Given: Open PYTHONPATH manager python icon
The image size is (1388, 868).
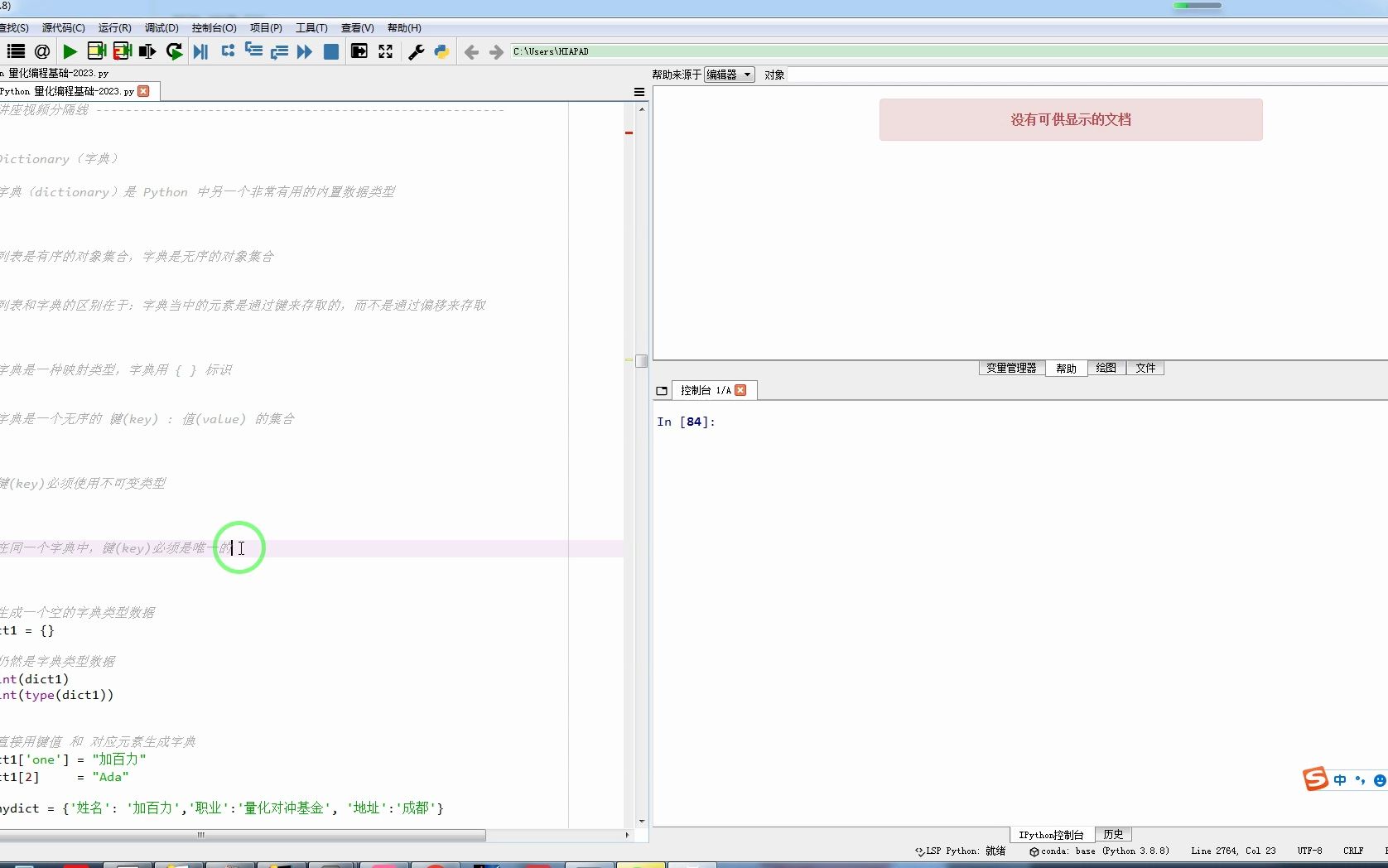Looking at the screenshot, I should pos(441,51).
